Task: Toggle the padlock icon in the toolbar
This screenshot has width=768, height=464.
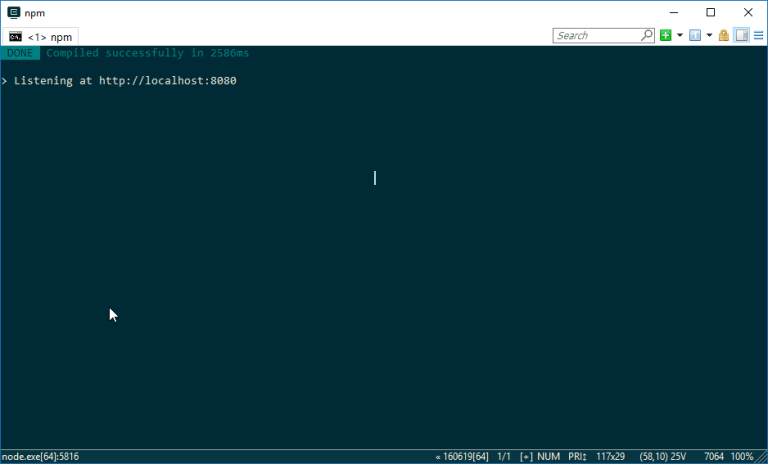Action: coord(724,35)
